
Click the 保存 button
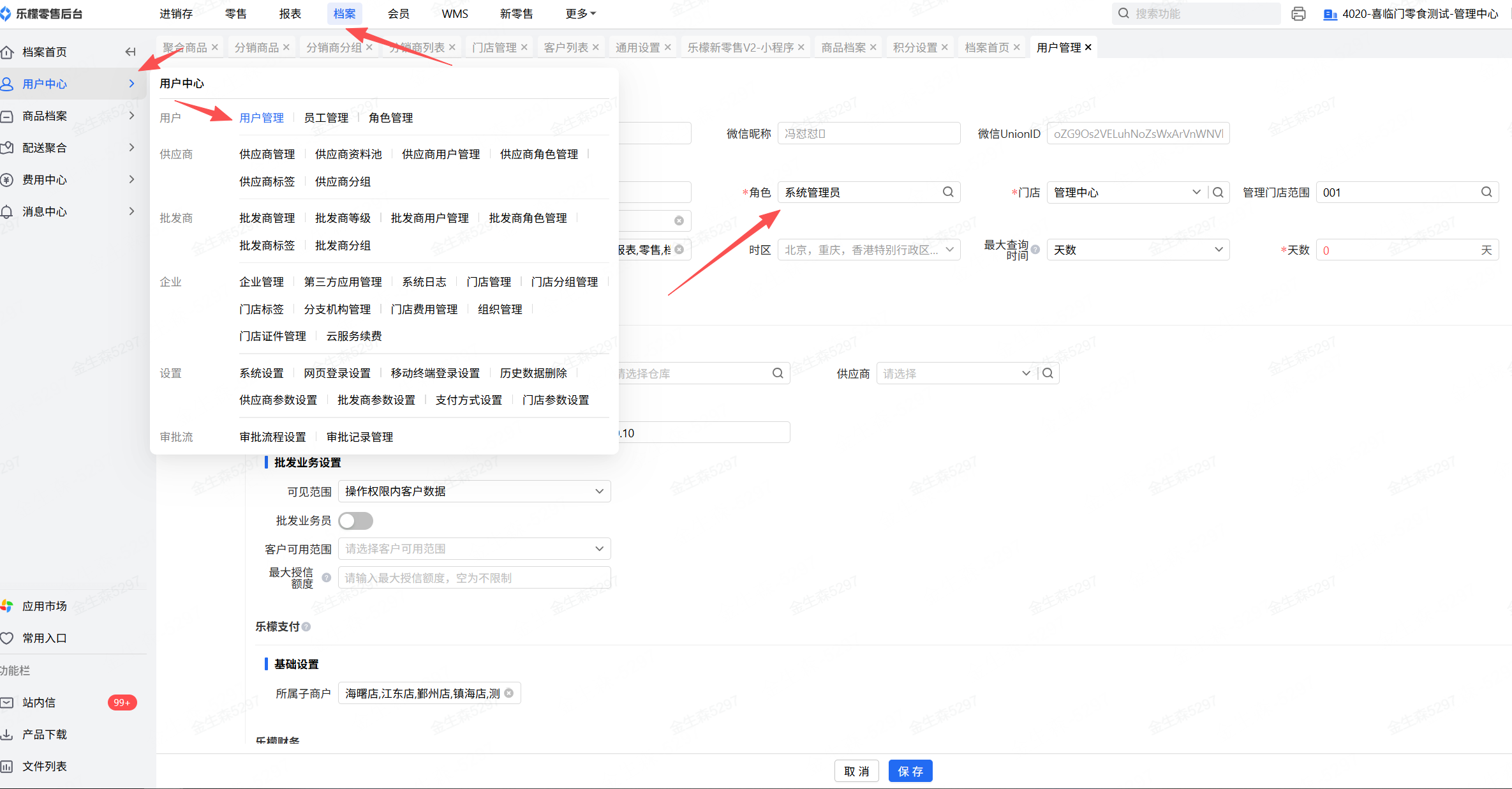(x=910, y=771)
